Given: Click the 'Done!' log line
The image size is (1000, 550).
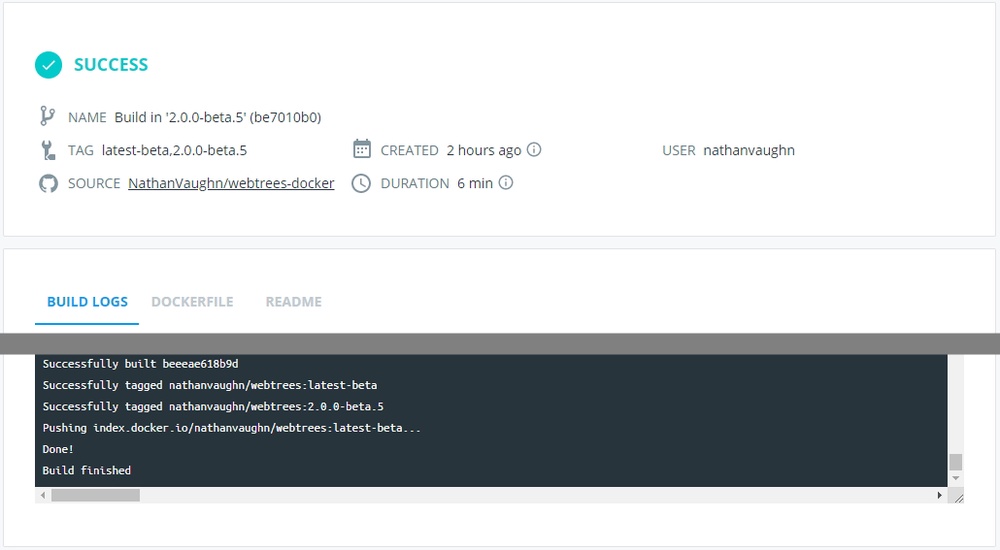Looking at the screenshot, I should coord(58,449).
